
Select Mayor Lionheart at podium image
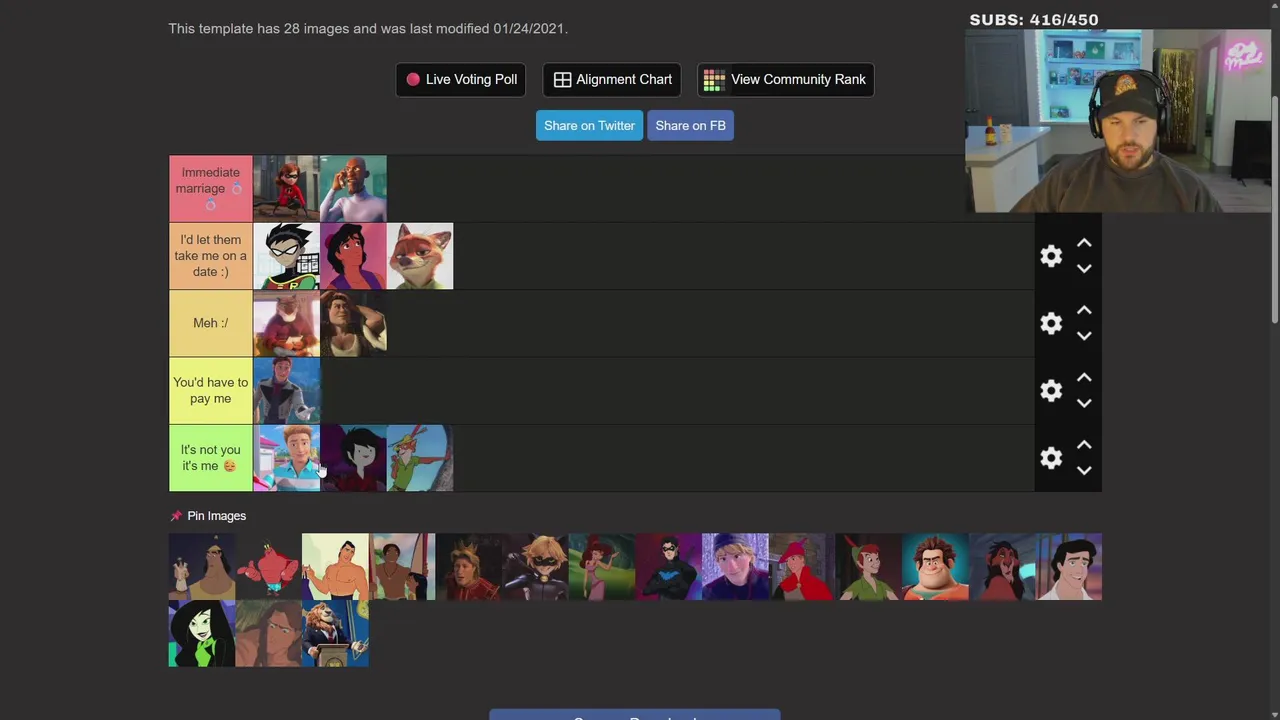click(x=335, y=634)
